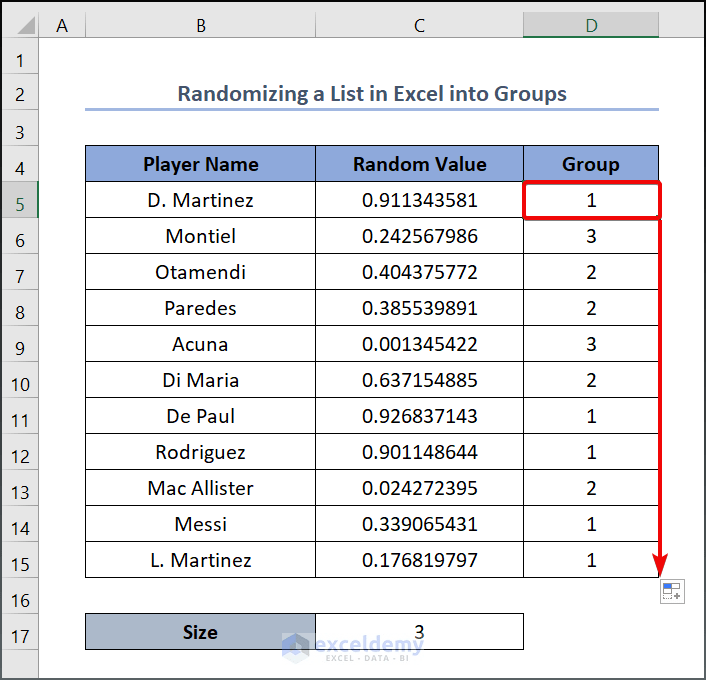This screenshot has height=680, width=706.
Task: Click the title 'Randomizing a List in Excel into Groups'
Action: [372, 94]
